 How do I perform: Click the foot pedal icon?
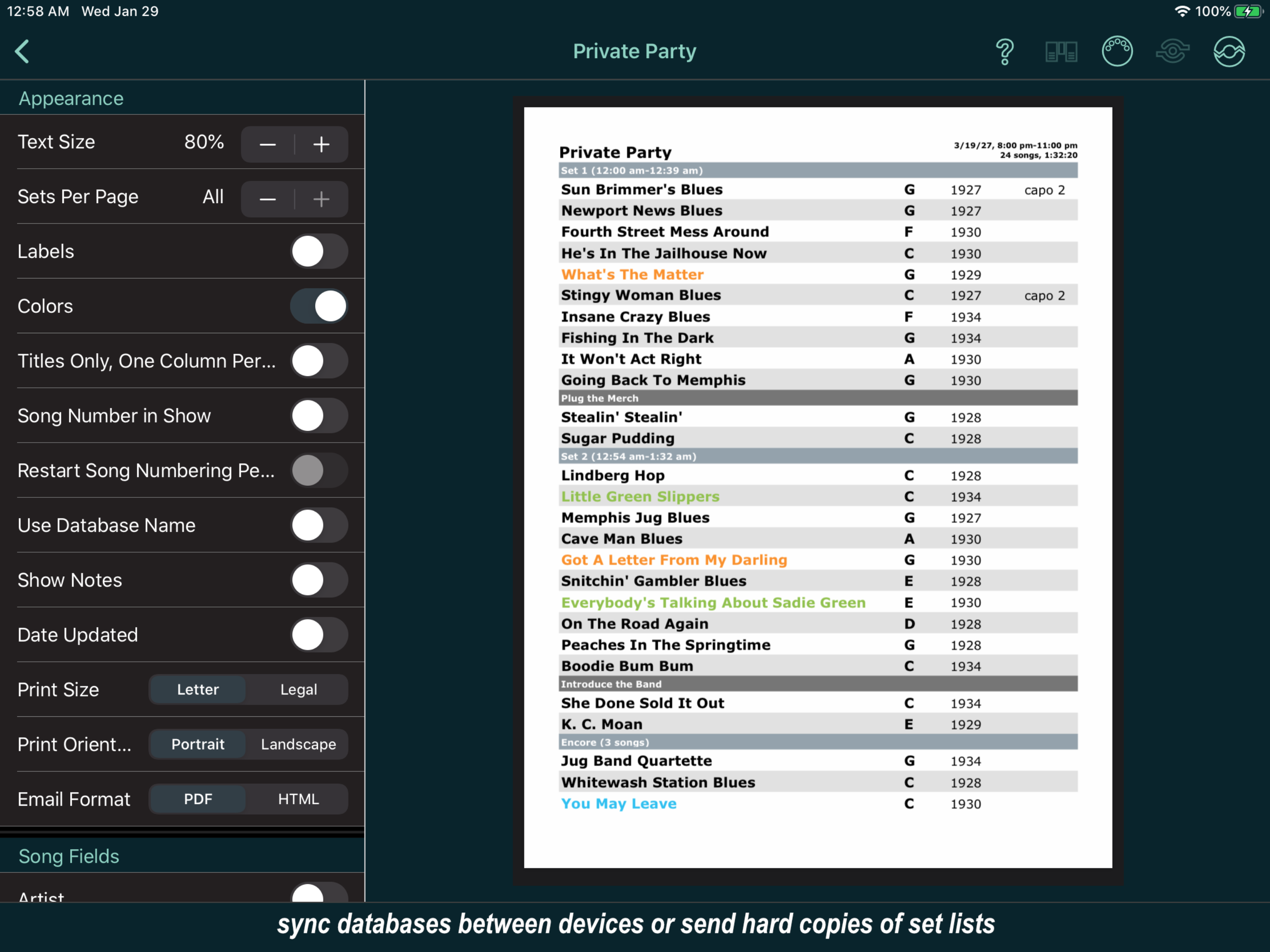1060,52
